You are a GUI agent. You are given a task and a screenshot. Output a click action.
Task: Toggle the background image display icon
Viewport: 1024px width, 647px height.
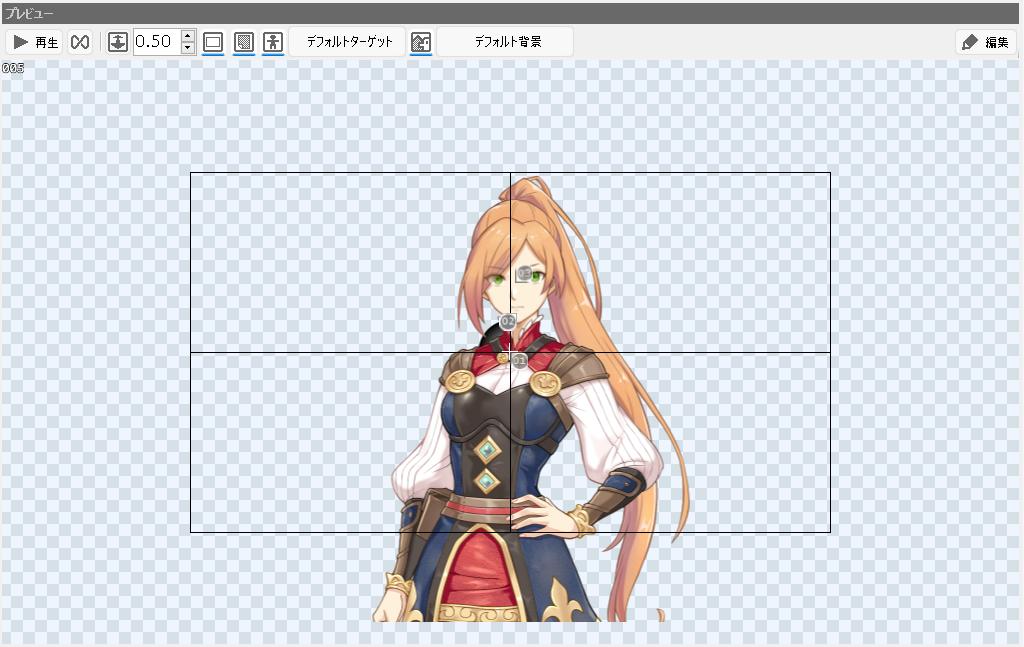pos(421,42)
